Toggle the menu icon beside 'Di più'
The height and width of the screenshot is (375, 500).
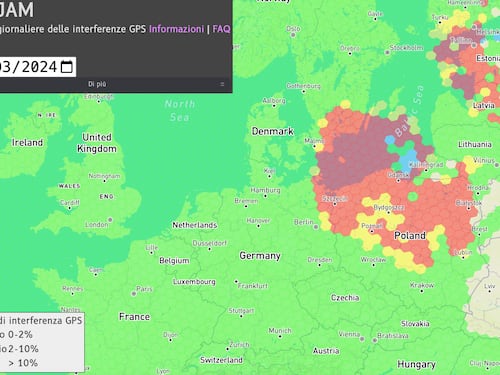pos(222,84)
